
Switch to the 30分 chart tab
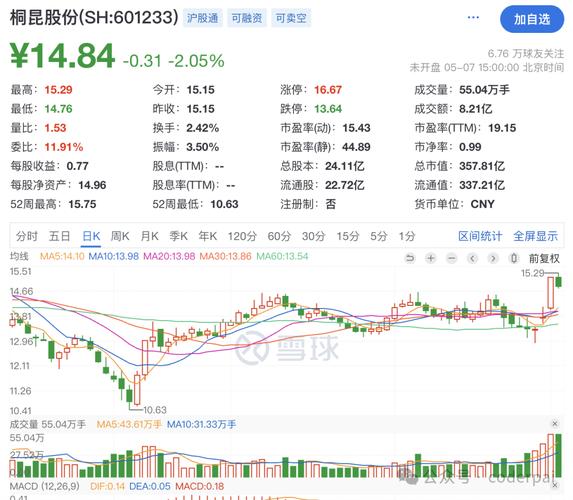pos(314,236)
